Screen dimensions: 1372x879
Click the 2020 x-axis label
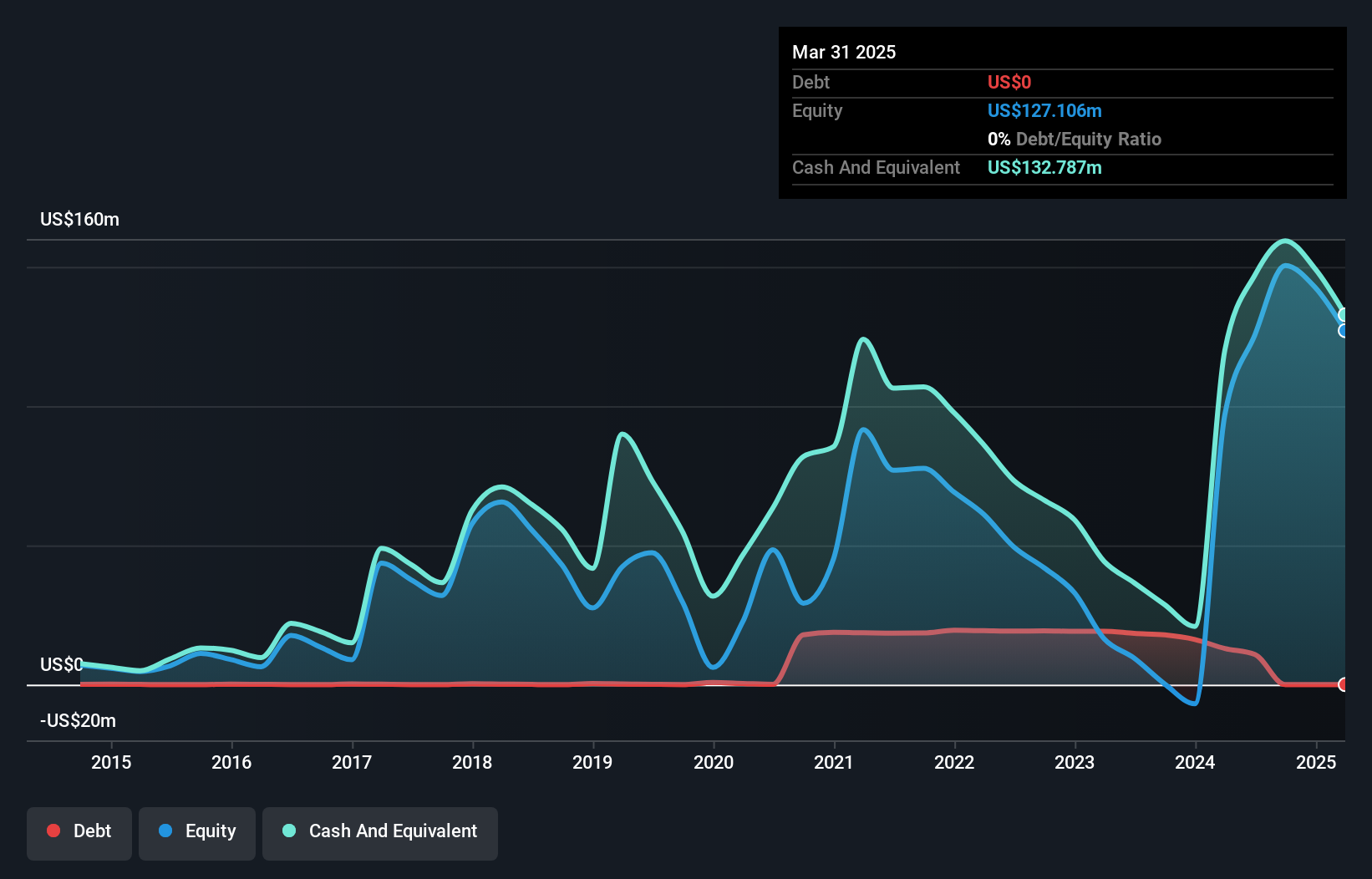point(714,762)
